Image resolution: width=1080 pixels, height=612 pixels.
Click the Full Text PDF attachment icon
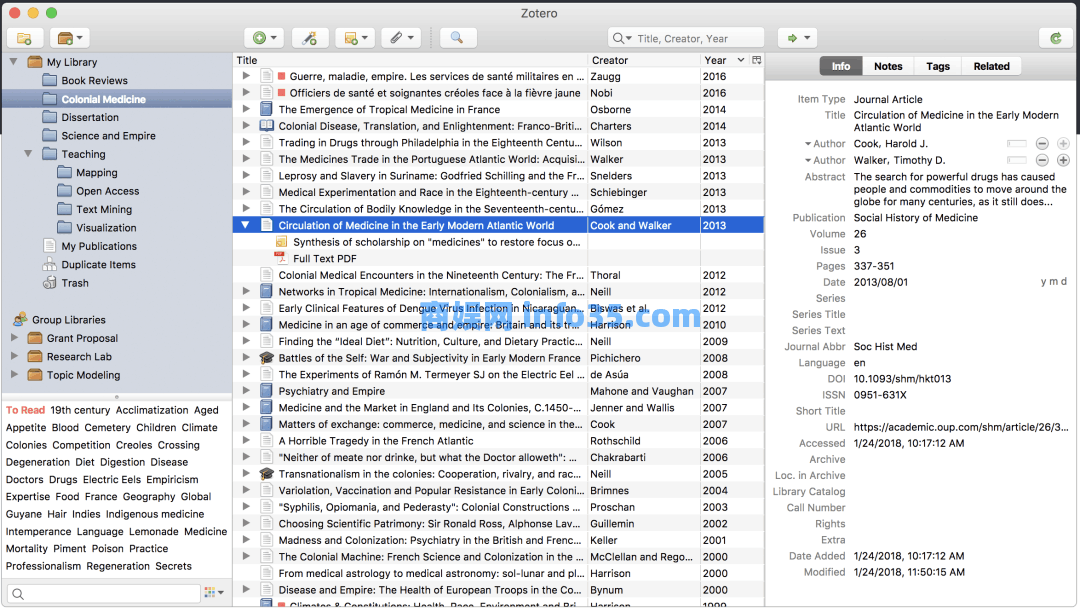pos(281,258)
